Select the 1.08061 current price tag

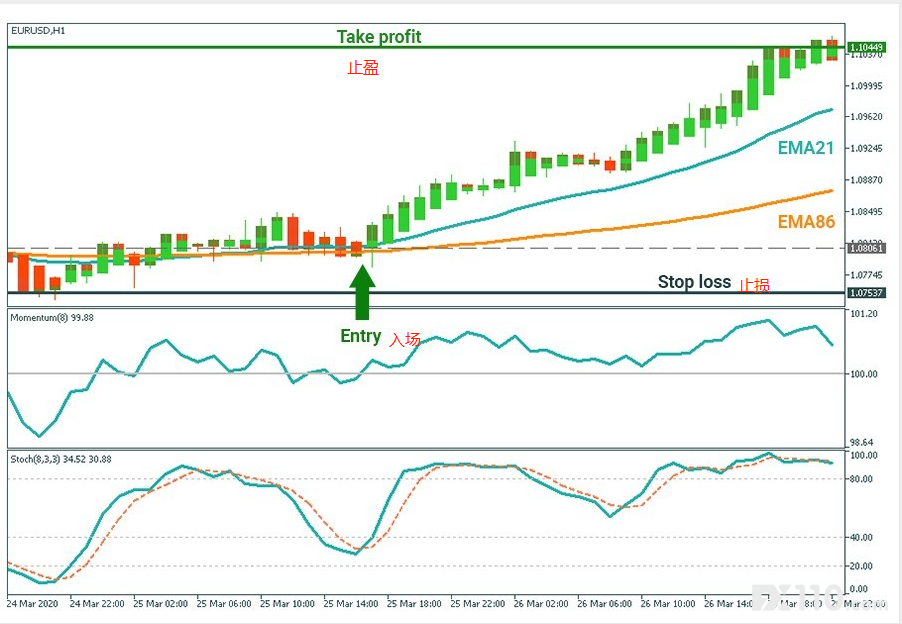pyautogui.click(x=865, y=247)
